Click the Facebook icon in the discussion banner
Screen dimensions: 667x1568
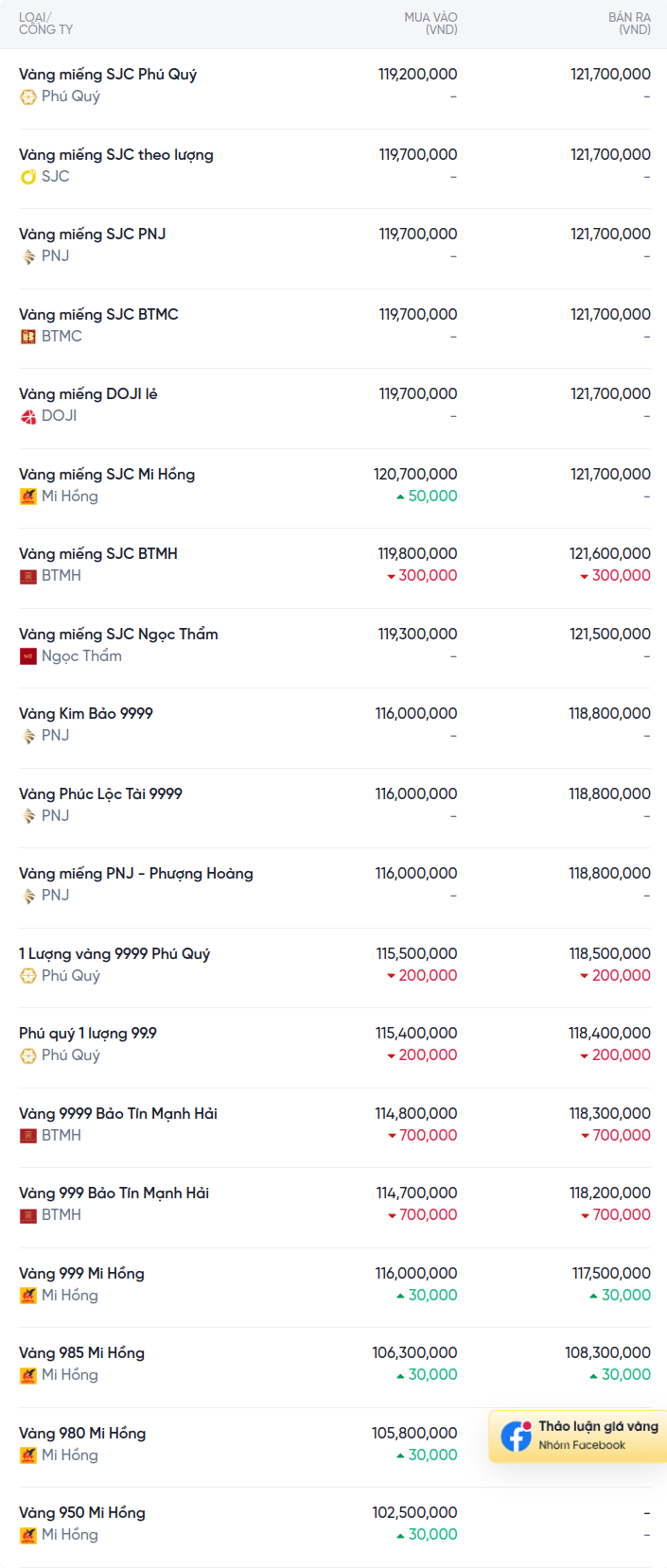[x=516, y=1436]
